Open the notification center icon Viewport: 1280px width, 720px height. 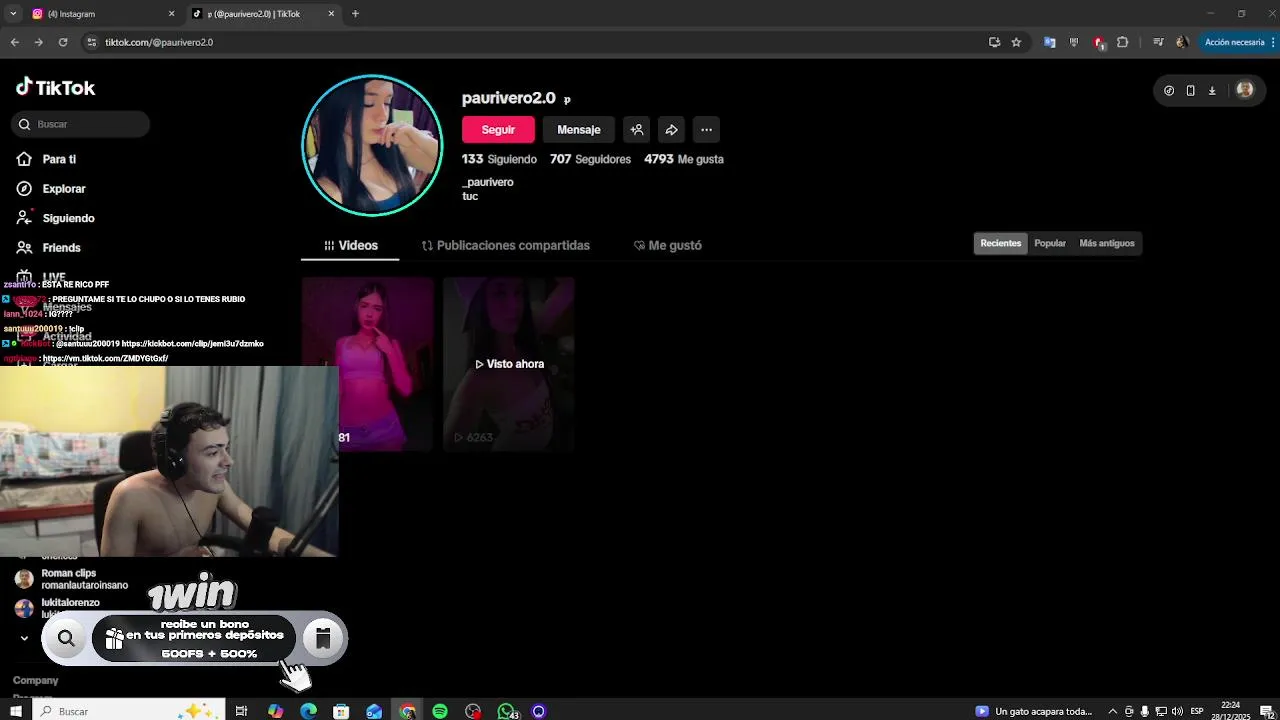[1267, 711]
